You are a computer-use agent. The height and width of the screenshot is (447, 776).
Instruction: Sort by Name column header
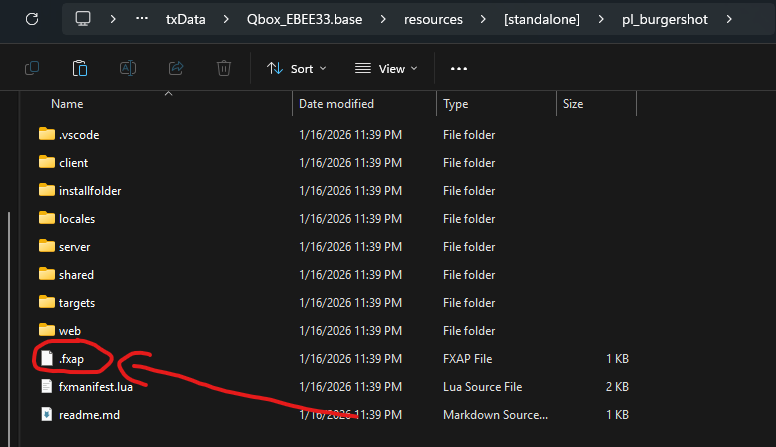coord(67,104)
